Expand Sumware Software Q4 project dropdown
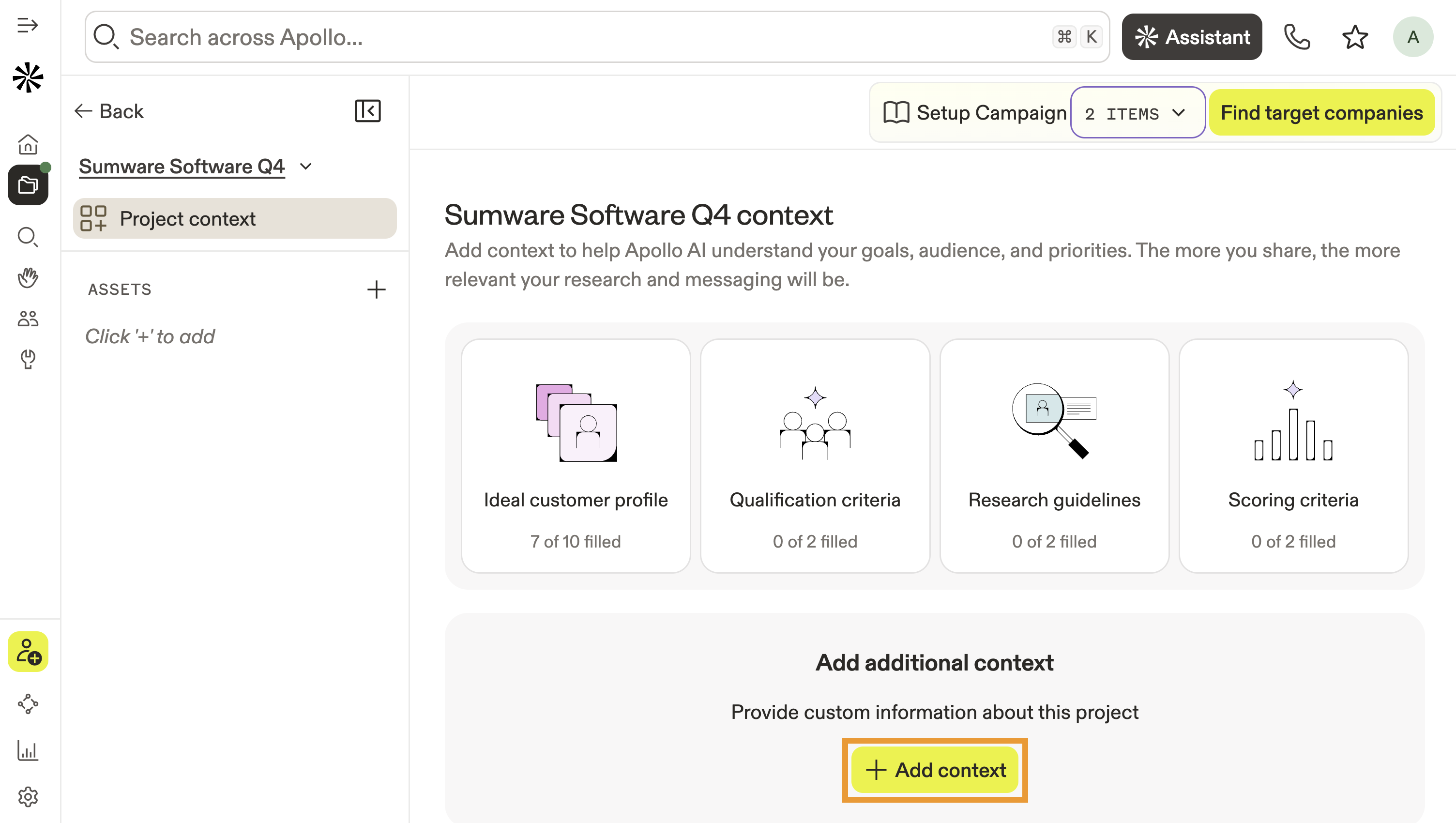The height and width of the screenshot is (823, 1456). (x=306, y=167)
